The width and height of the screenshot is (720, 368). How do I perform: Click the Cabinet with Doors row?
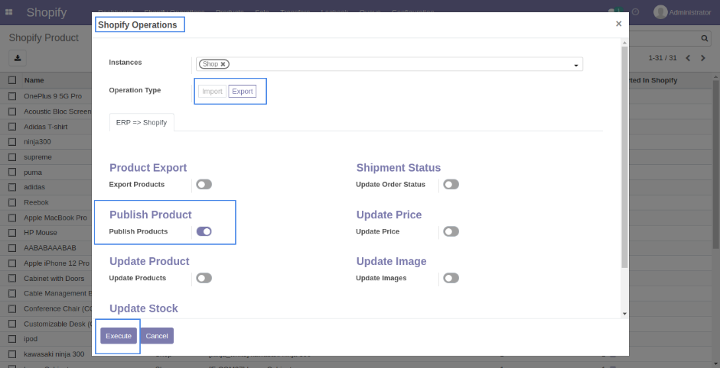point(54,278)
